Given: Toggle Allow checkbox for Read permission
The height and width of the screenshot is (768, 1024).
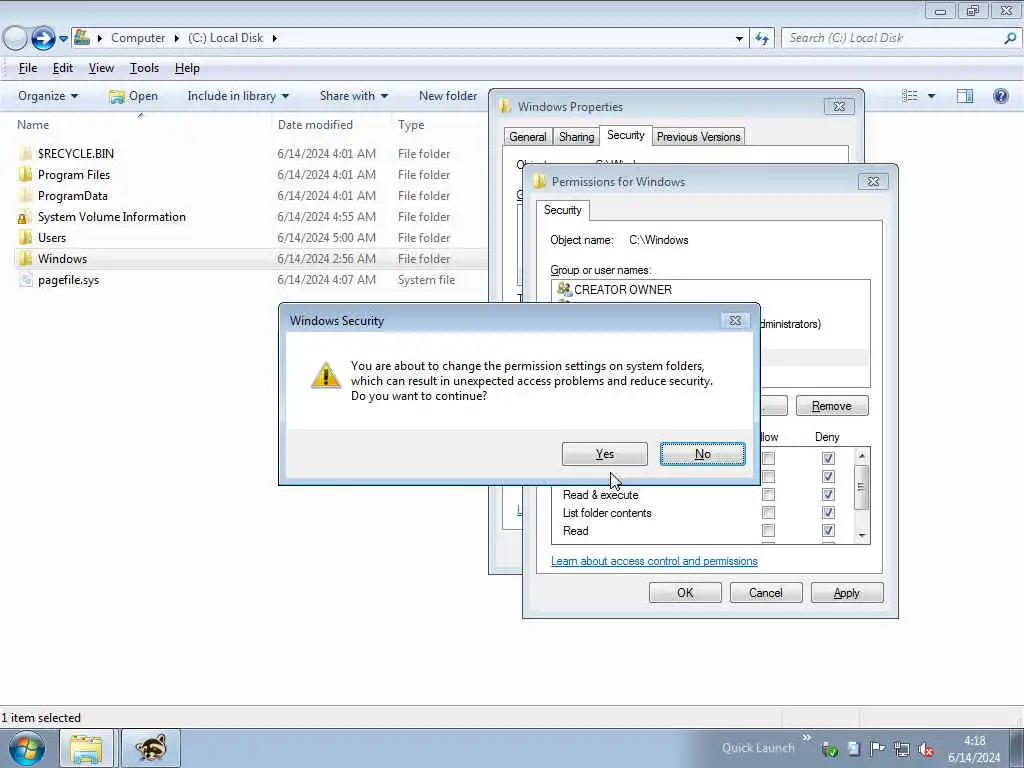Looking at the screenshot, I should 769,530.
